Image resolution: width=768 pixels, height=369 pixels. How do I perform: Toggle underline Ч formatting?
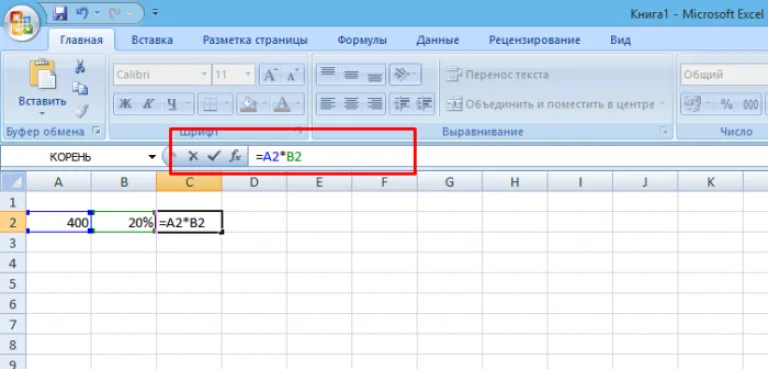coord(171,103)
